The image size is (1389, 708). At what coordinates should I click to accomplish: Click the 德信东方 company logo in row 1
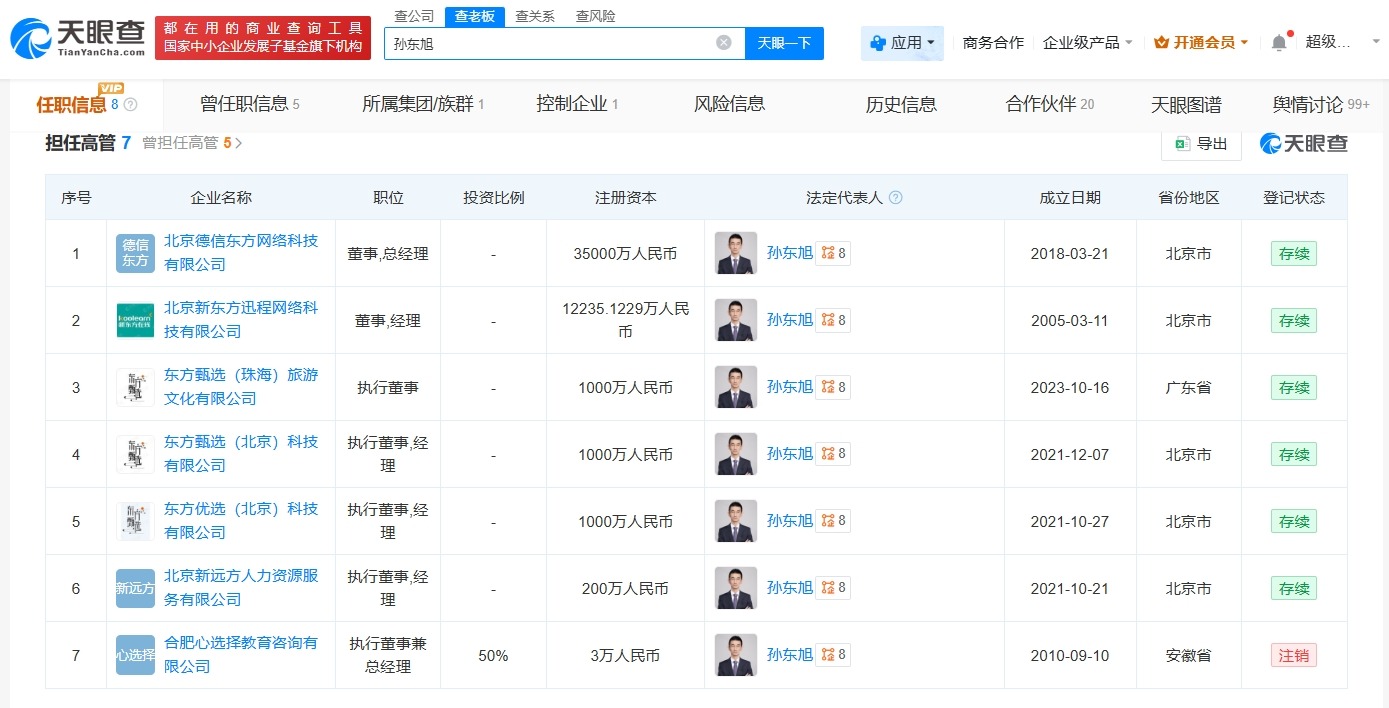[x=135, y=253]
